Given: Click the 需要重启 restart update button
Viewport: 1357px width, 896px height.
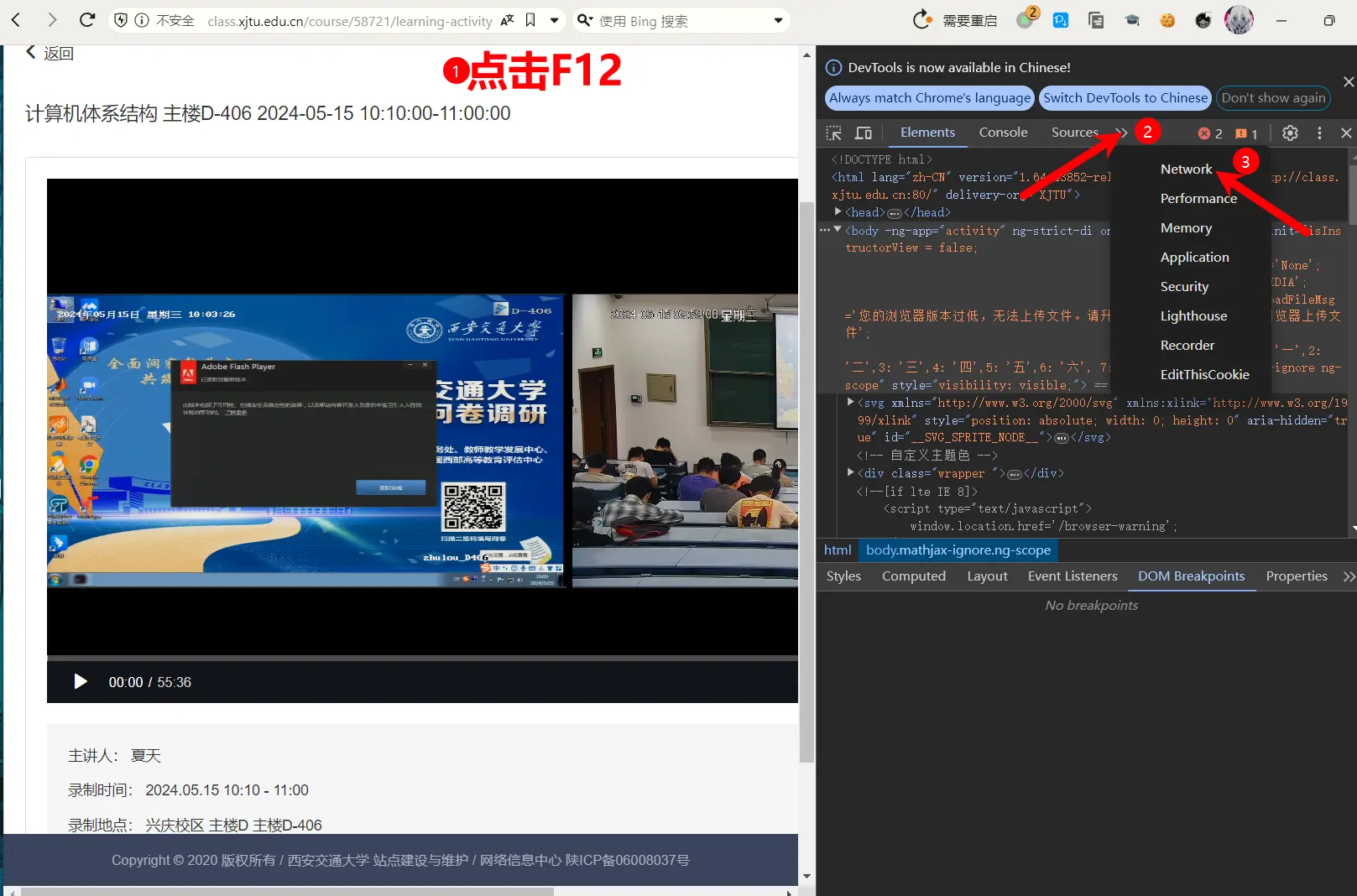Looking at the screenshot, I should point(956,20).
